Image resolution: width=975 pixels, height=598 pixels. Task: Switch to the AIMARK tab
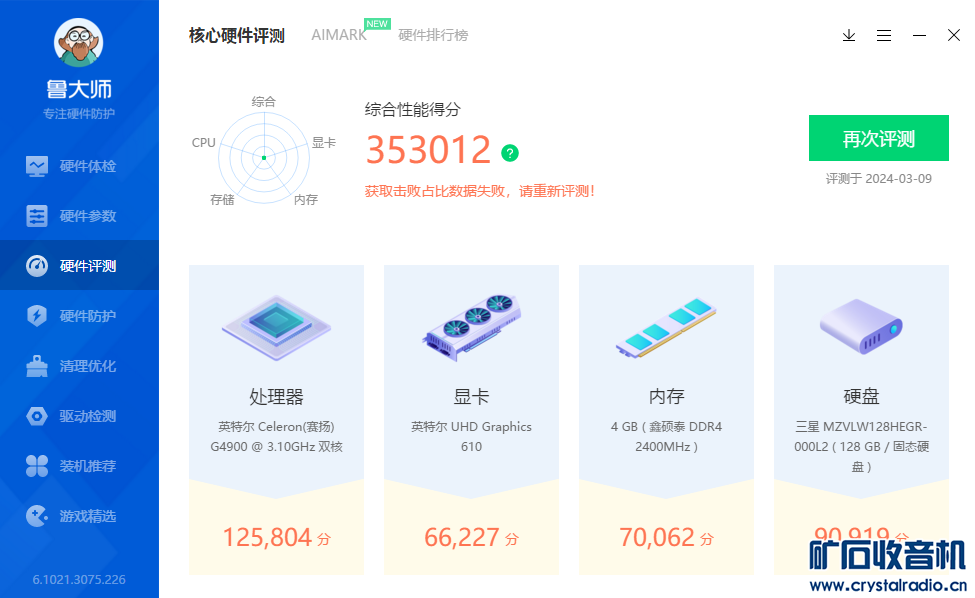pyautogui.click(x=339, y=35)
